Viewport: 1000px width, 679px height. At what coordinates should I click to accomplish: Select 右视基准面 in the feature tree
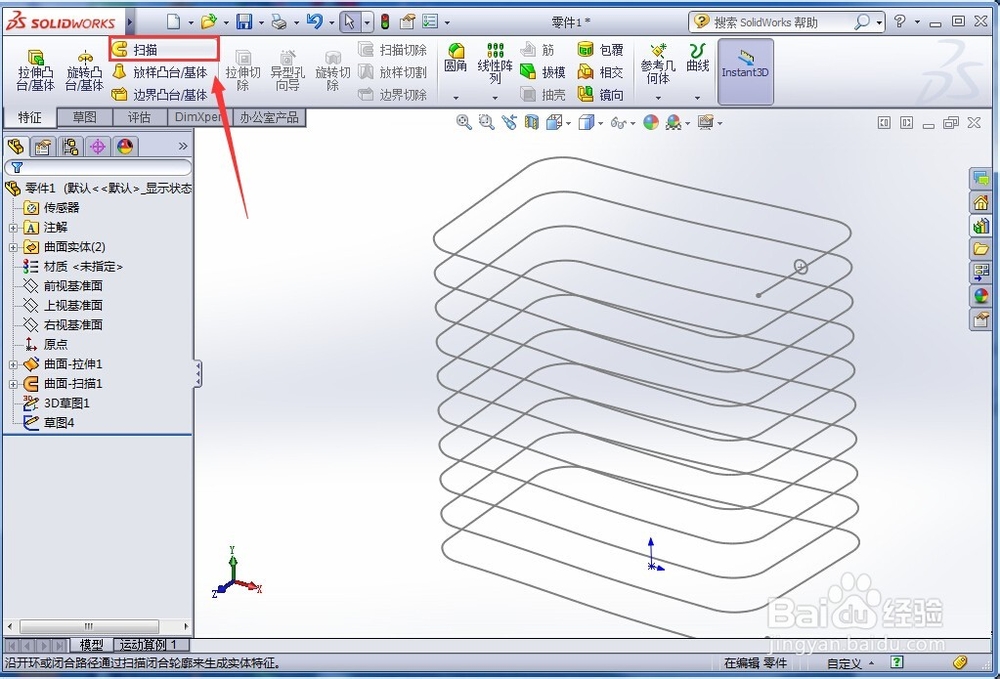tap(73, 325)
